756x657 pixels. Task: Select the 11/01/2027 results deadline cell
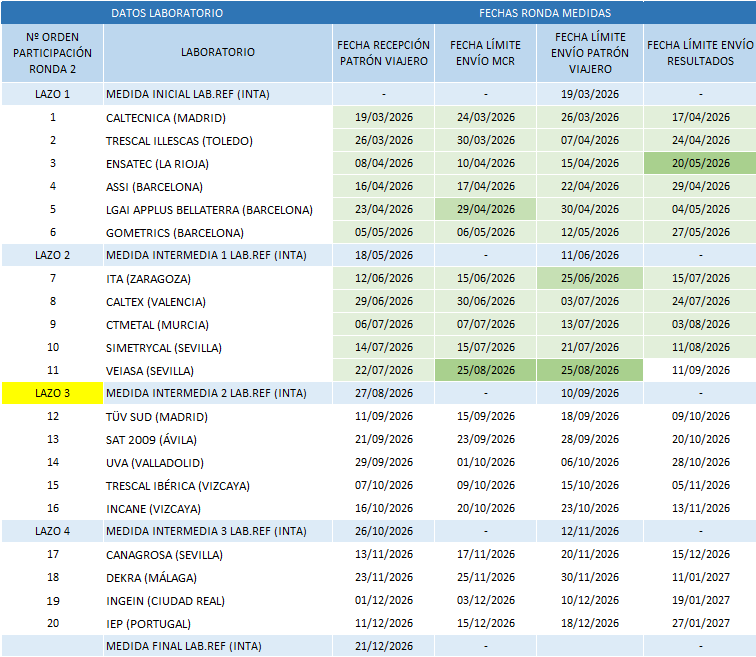click(x=700, y=577)
